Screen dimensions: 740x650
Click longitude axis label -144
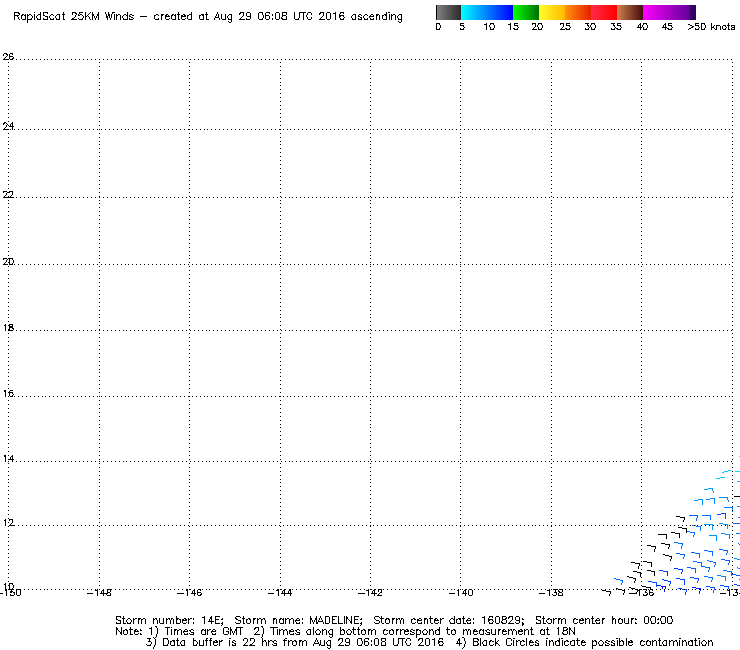point(280,593)
